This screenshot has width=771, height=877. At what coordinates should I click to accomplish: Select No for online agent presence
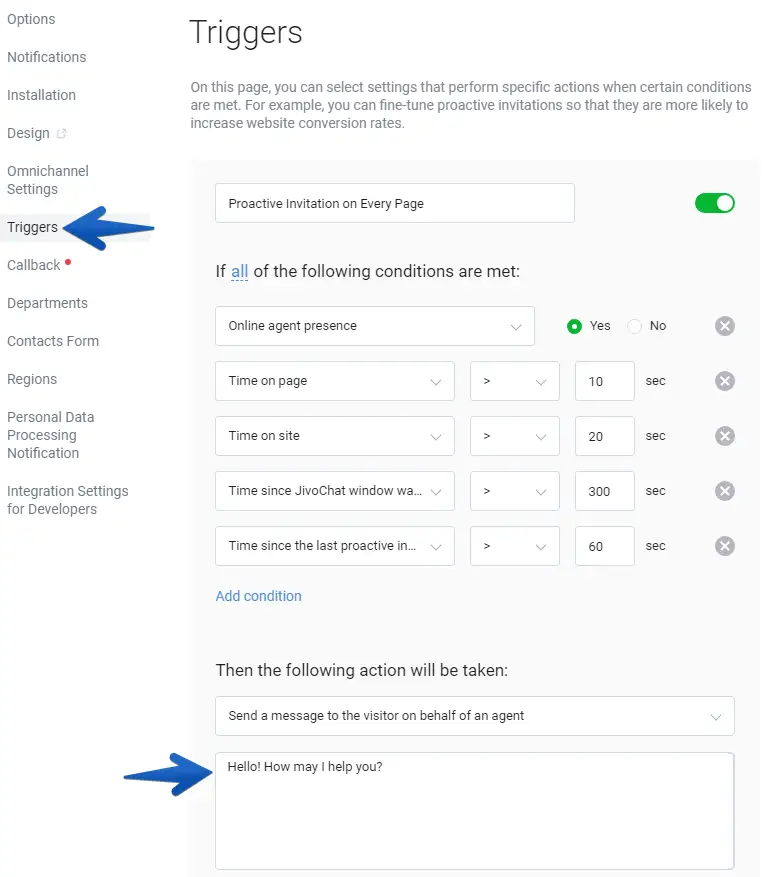634,326
